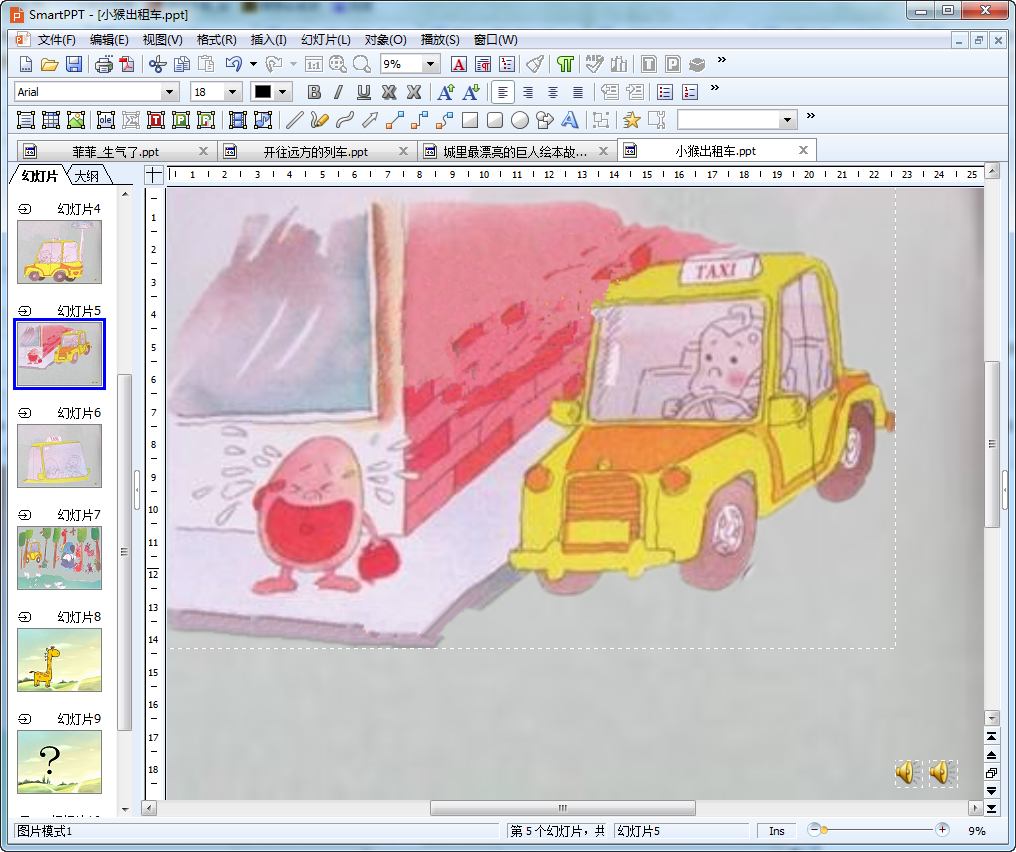This screenshot has width=1016, height=852.
Task: Select the ellipse shape tool
Action: coord(520,120)
